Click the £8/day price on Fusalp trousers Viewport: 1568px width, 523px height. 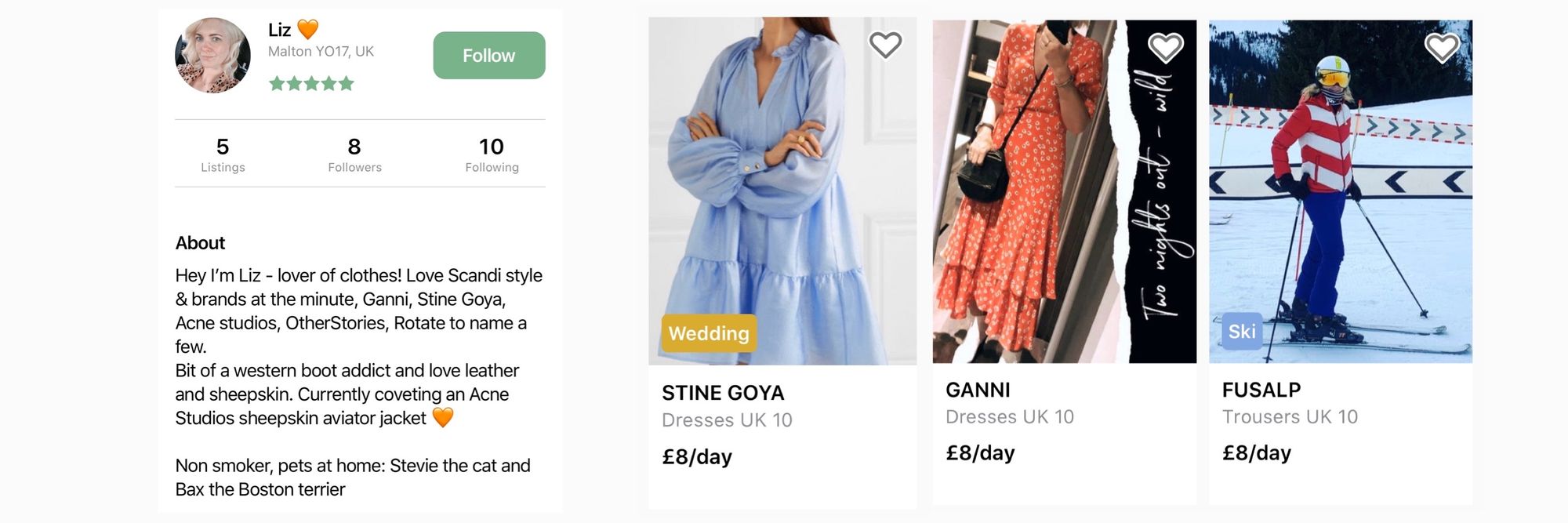click(1257, 452)
